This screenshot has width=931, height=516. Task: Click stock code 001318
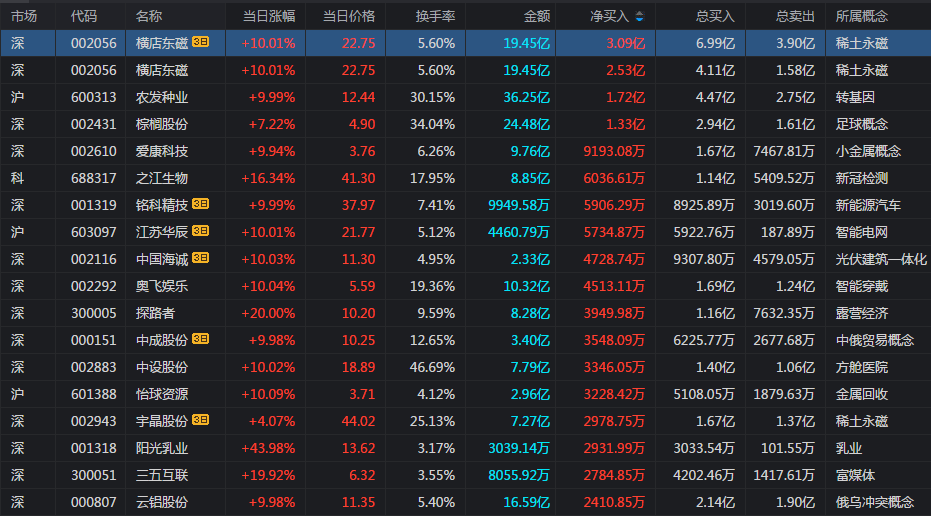tap(94, 448)
